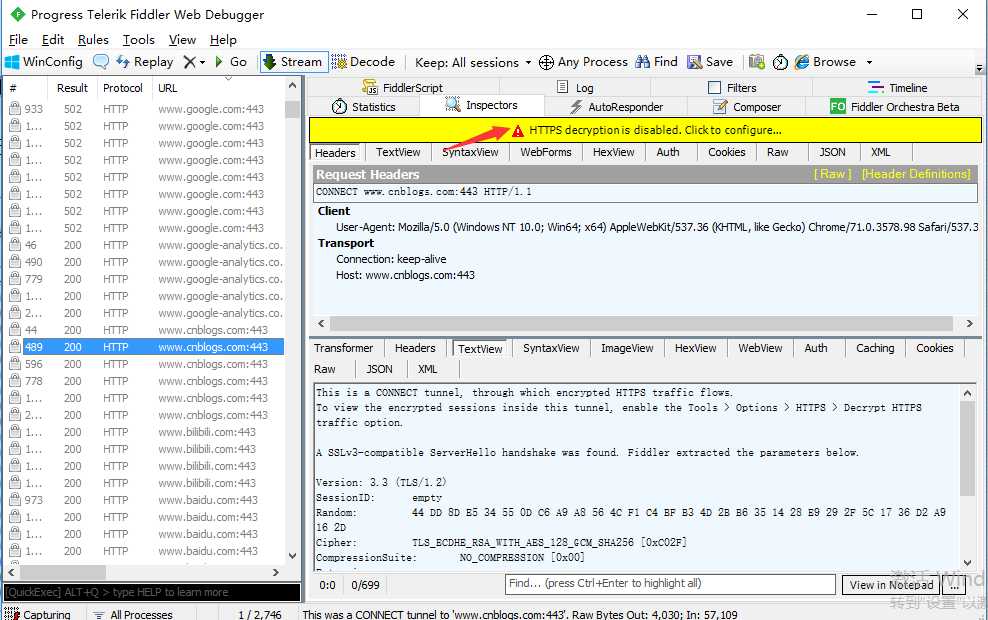Open Find with the binoculars icon
Viewport: 988px width, 620px height.
pyautogui.click(x=642, y=62)
